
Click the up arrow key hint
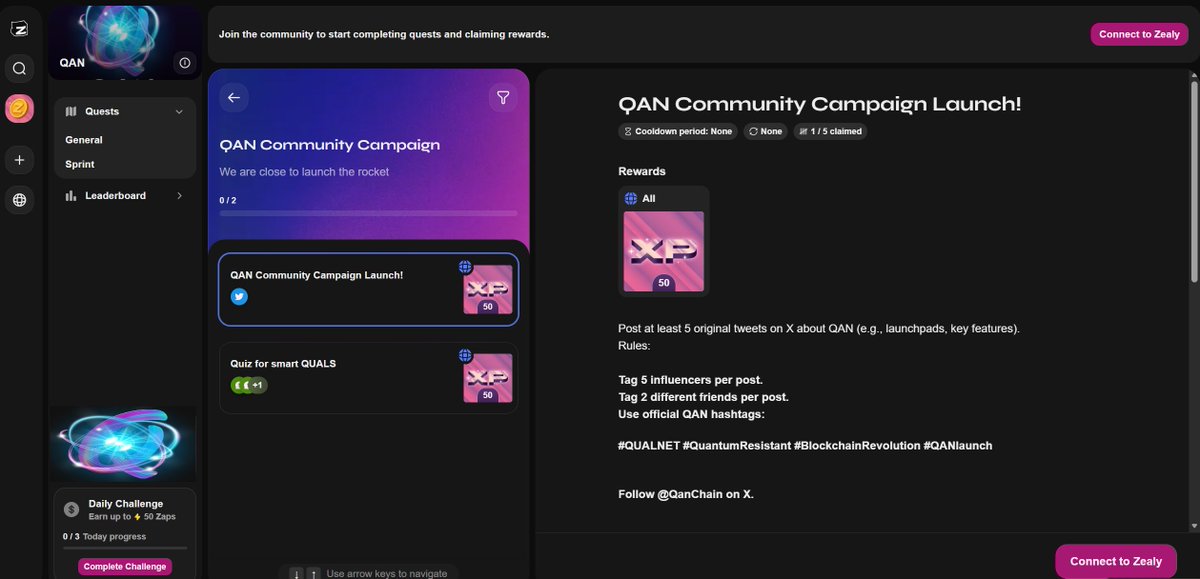[313, 573]
